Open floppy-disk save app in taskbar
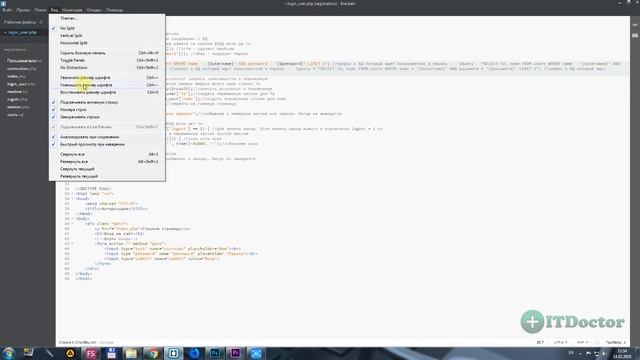 point(111,353)
